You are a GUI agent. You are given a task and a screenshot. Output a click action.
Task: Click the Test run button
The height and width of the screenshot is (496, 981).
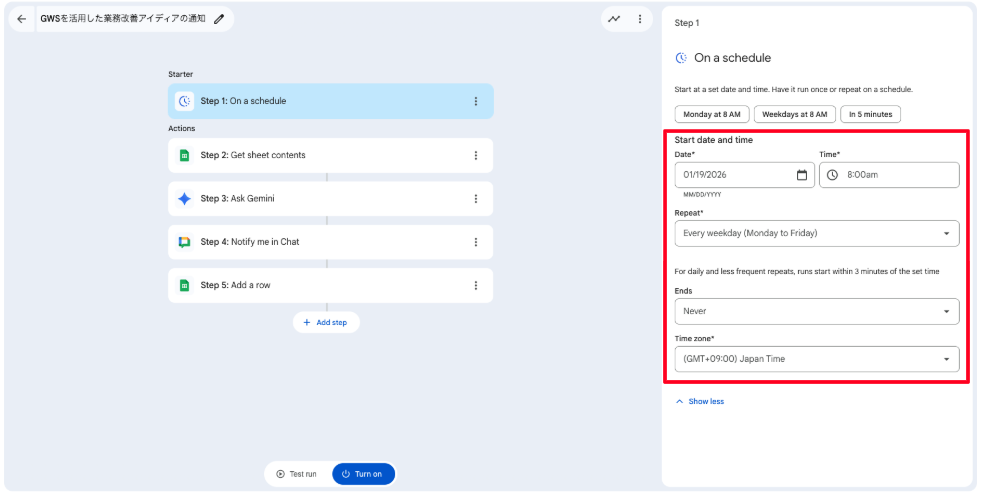point(297,474)
